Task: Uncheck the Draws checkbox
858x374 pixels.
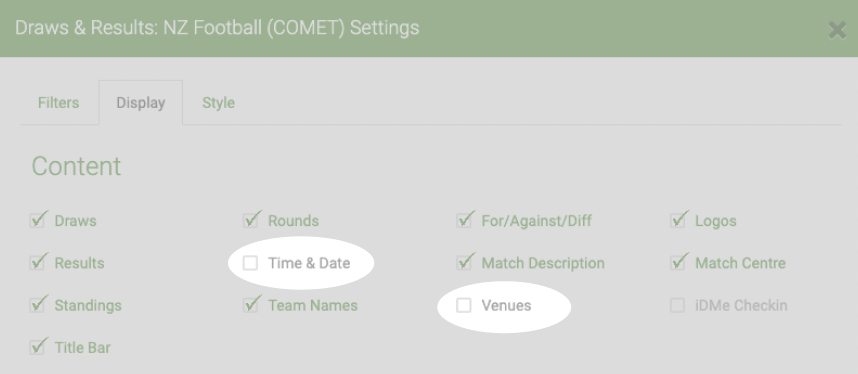Action: 37,221
